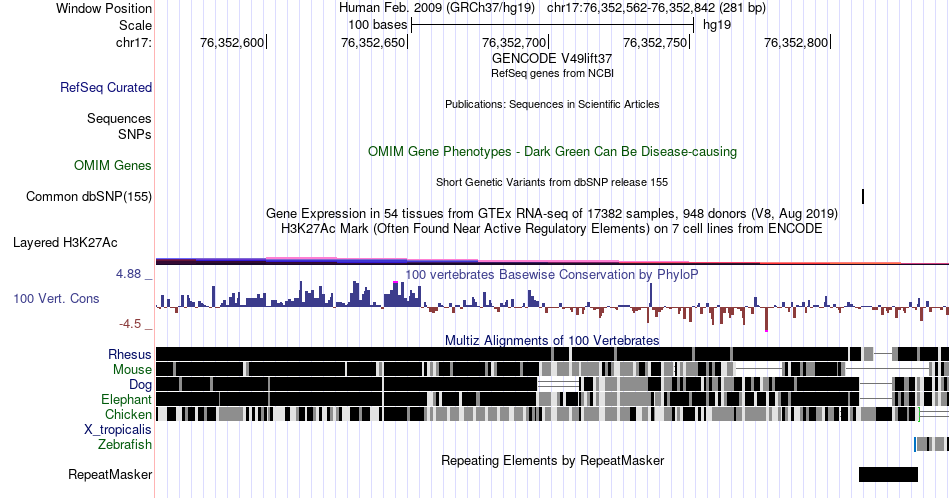Click the 76,352,800 ruler position
This screenshot has width=950, height=498.
[796, 42]
